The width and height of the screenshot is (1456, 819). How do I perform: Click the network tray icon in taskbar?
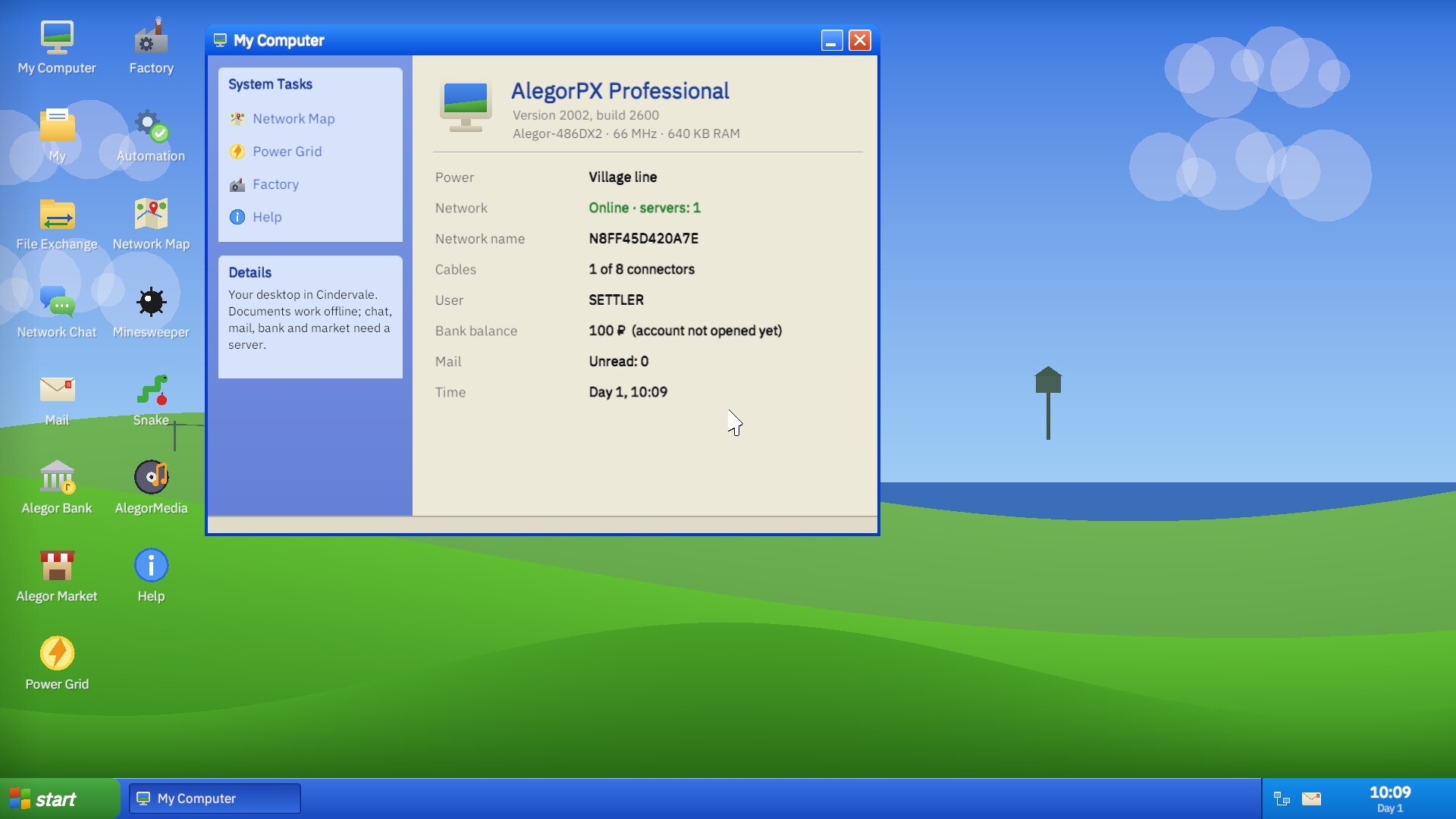[x=1282, y=799]
